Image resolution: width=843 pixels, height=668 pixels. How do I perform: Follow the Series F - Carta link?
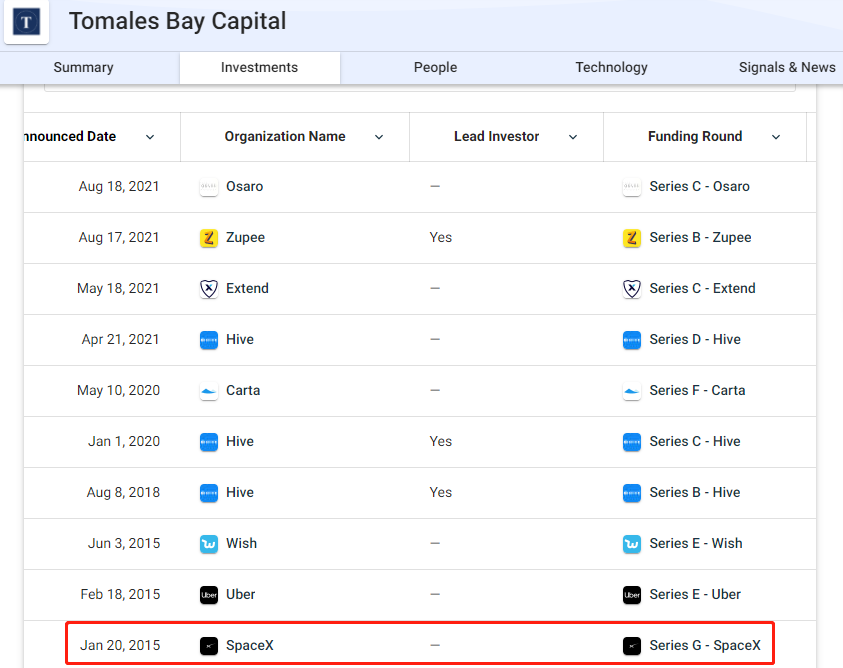[697, 391]
